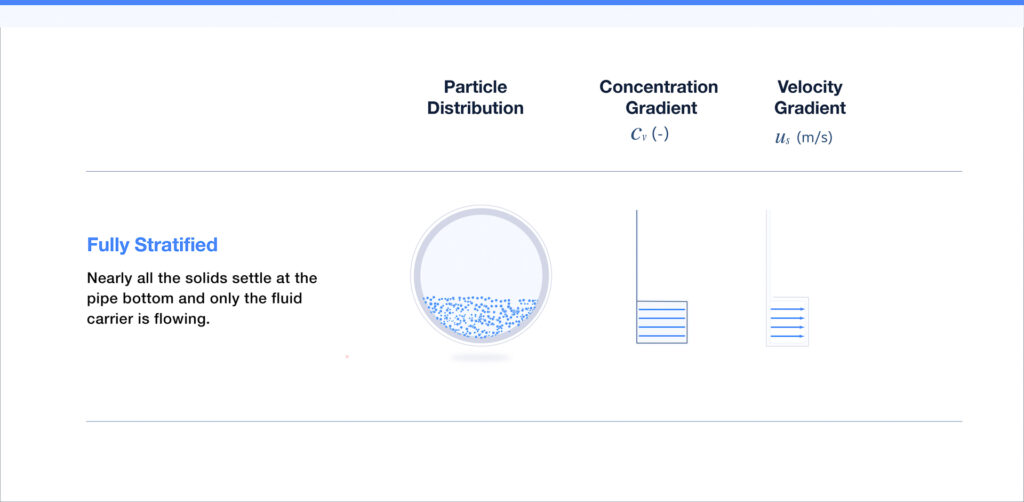Click the vertical axis of concentration chart
Image resolution: width=1024 pixels, height=502 pixels.
(637, 255)
